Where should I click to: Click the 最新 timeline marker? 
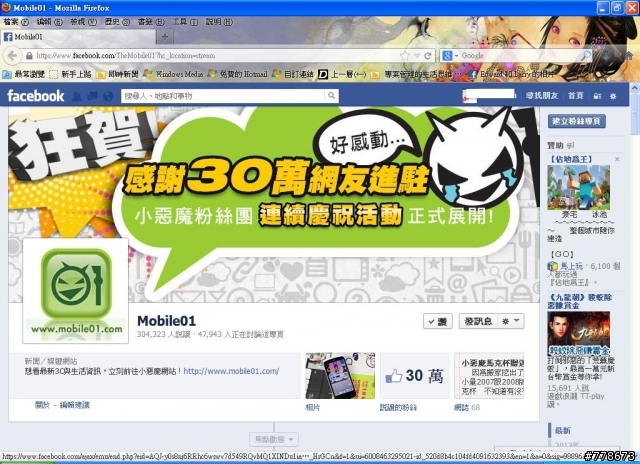[562, 431]
